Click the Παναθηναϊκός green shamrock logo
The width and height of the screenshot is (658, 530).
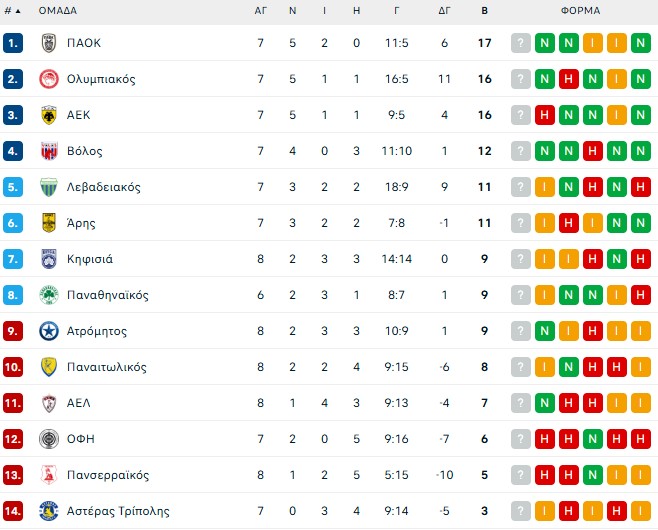[48, 295]
